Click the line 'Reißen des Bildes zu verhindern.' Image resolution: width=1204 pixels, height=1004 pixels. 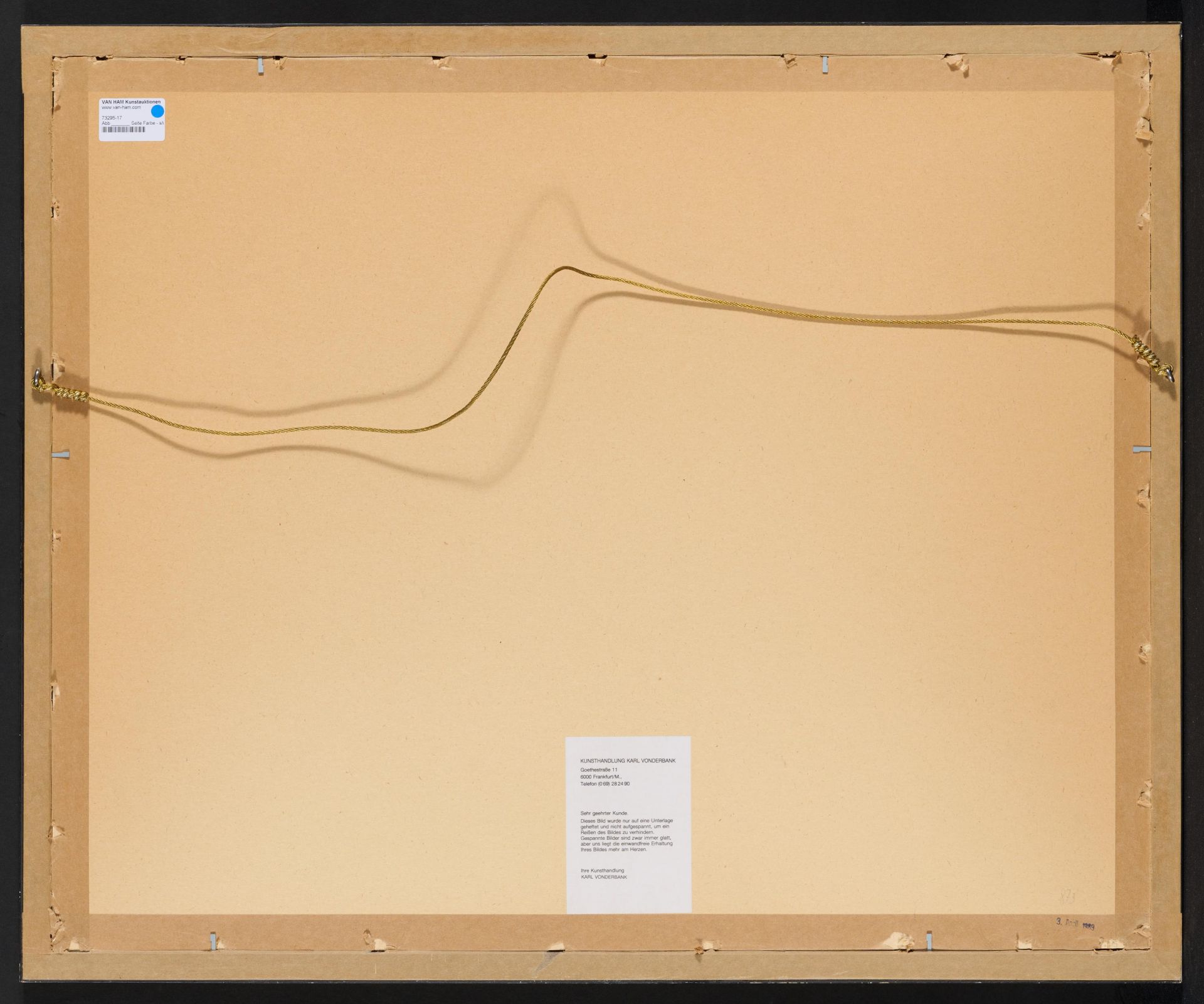click(617, 833)
